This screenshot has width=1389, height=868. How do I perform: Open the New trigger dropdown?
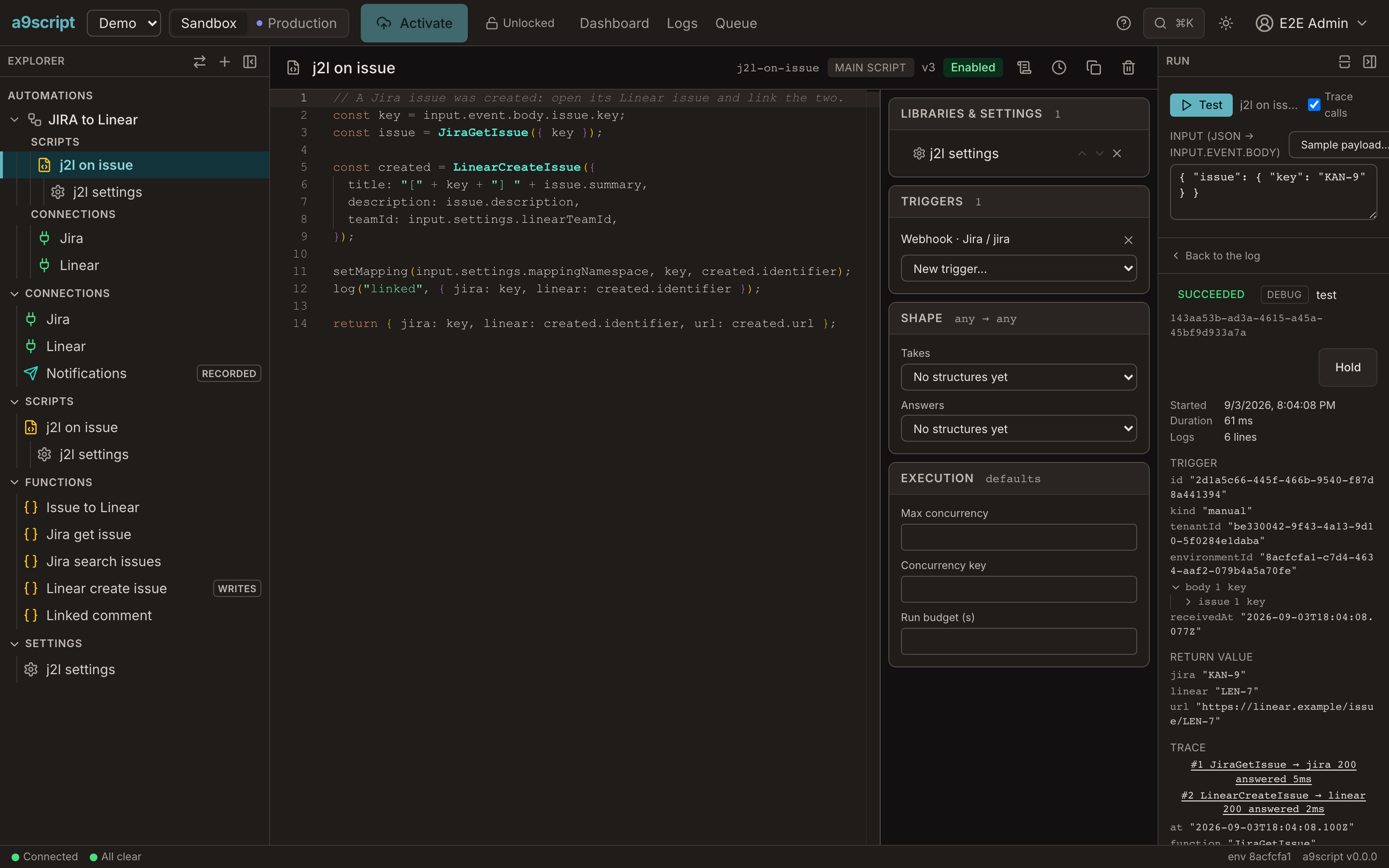tap(1019, 269)
